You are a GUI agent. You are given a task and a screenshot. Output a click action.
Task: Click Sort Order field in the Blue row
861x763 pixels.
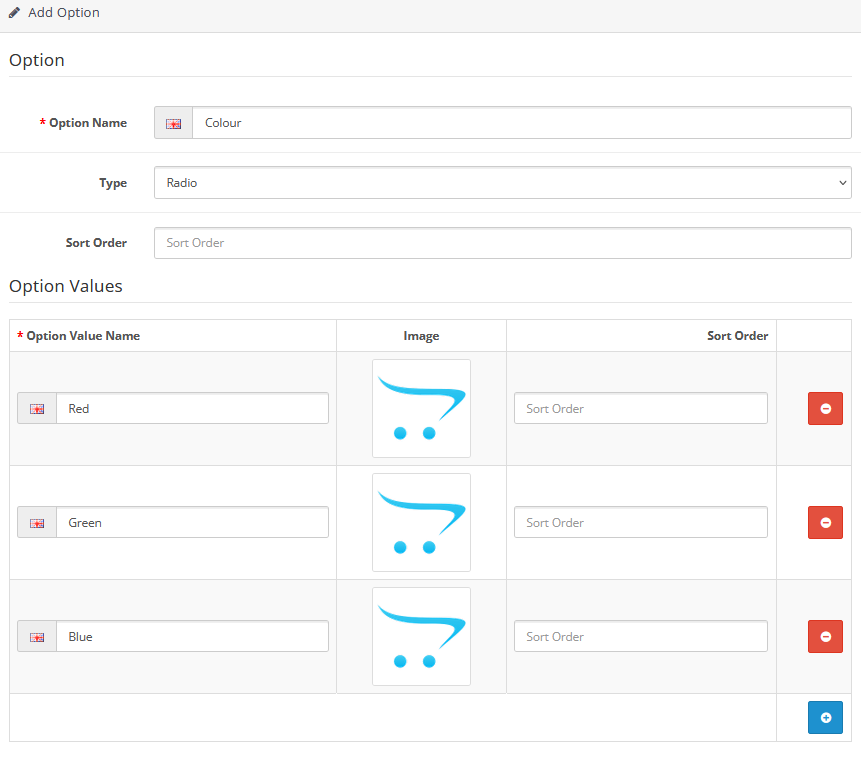click(x=640, y=636)
